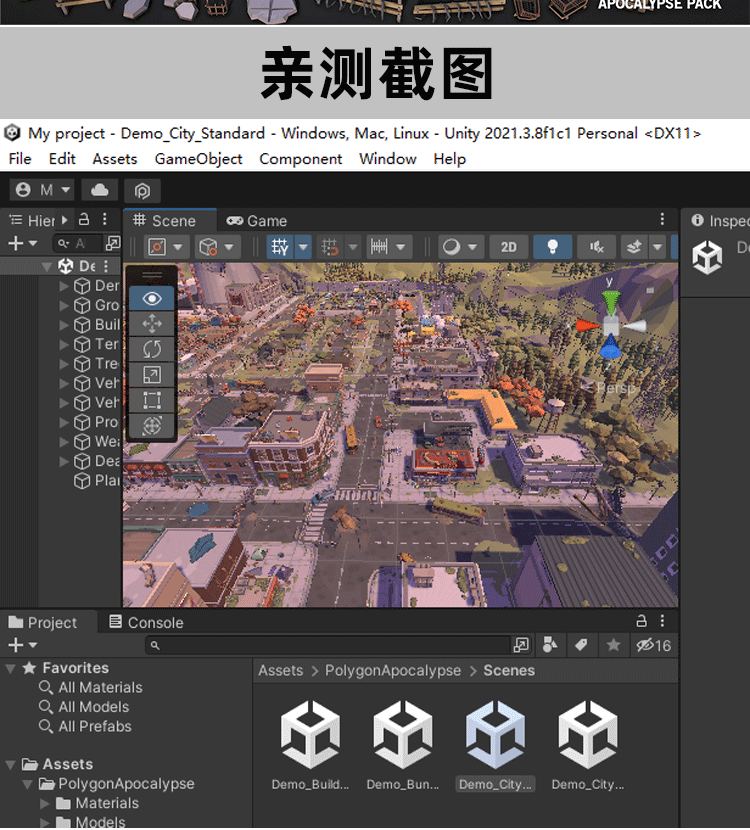Open the Console tab
The height and width of the screenshot is (830, 750).
coord(146,623)
